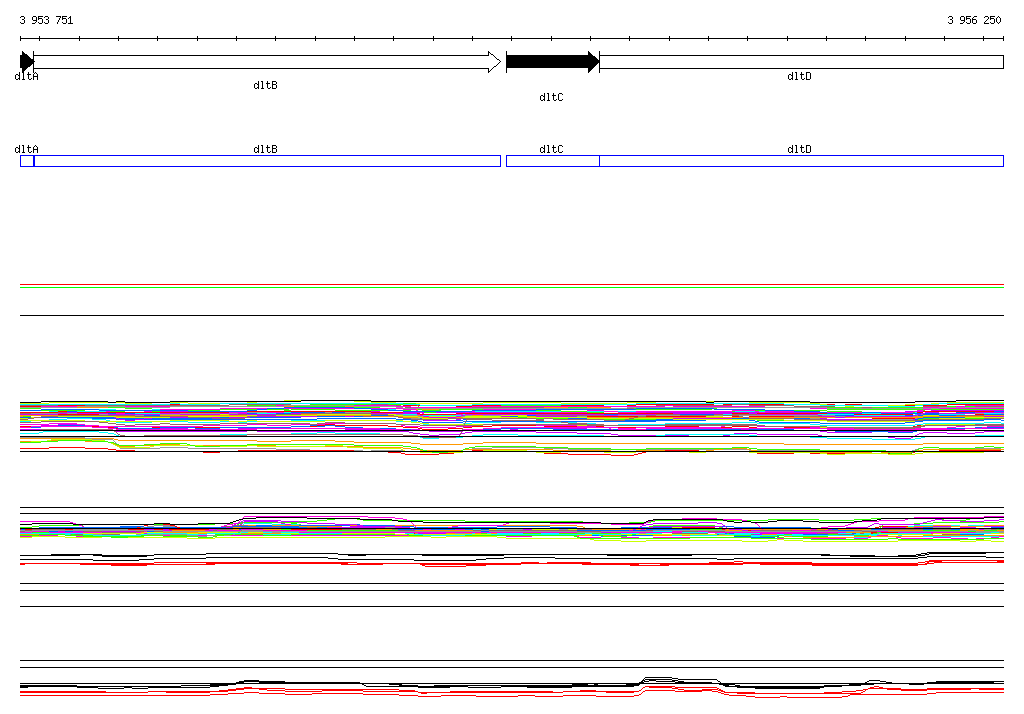Viewport: 1024px width, 714px height.
Task: Click the dltB label under the gene arrow
Action: pyautogui.click(x=265, y=85)
